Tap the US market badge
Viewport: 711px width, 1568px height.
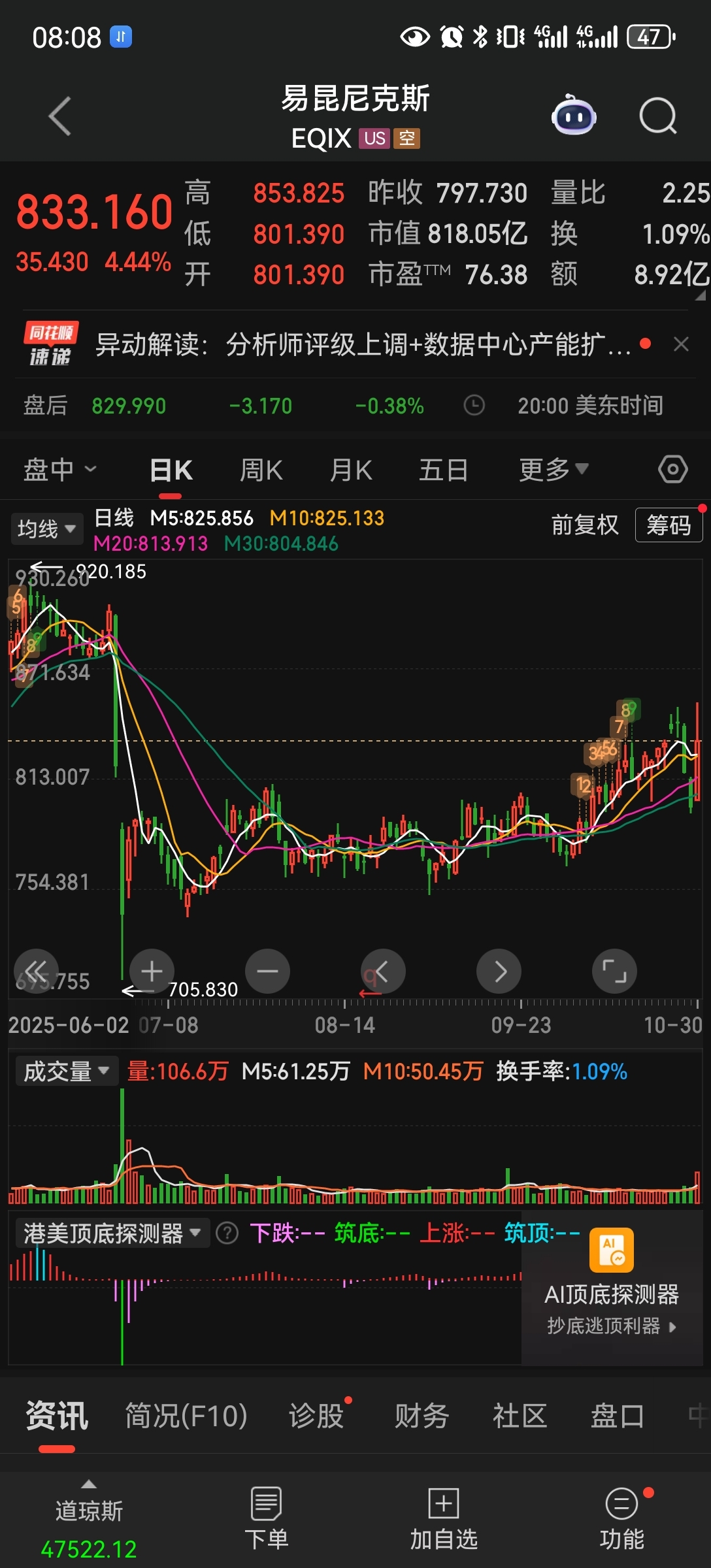click(374, 138)
